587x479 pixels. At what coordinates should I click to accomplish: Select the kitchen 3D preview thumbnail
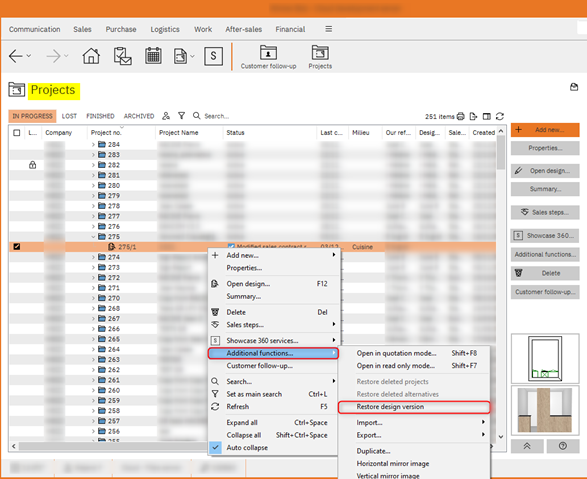545,411
